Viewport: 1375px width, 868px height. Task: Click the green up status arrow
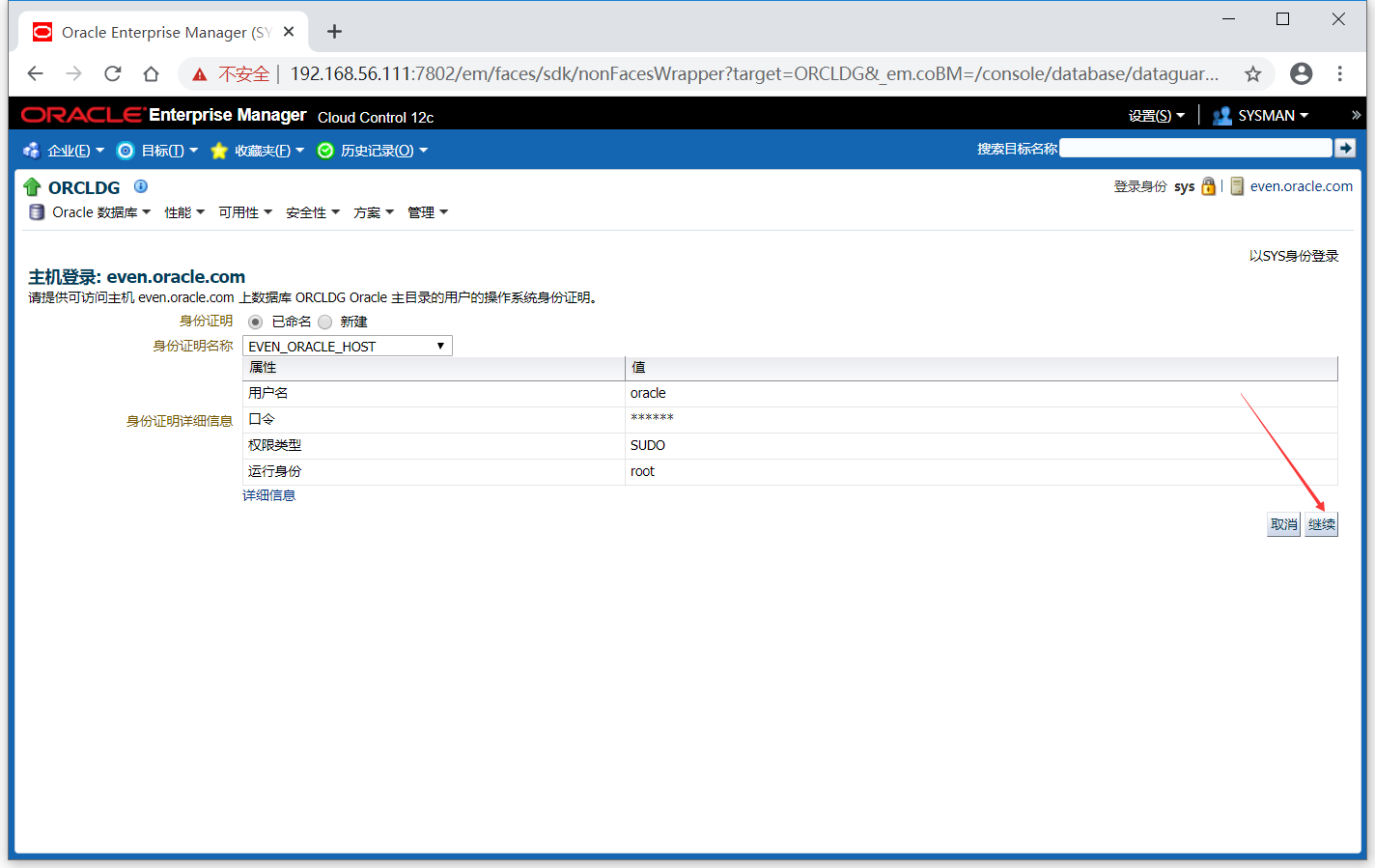(x=32, y=187)
